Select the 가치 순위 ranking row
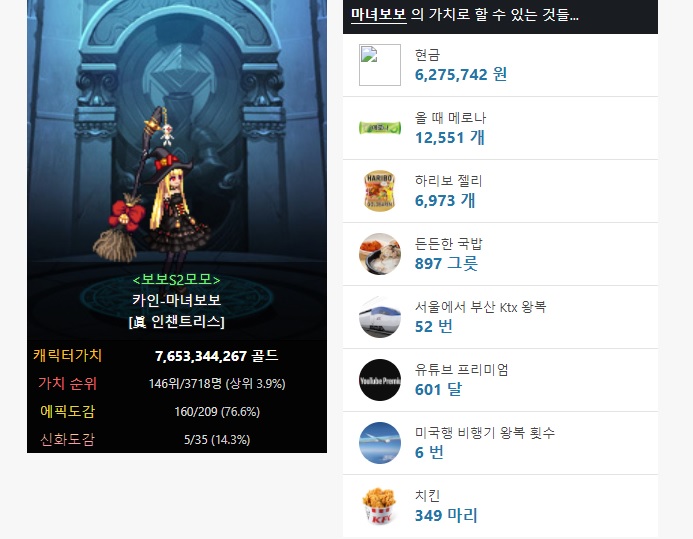This screenshot has height=539, width=693. click(x=177, y=383)
